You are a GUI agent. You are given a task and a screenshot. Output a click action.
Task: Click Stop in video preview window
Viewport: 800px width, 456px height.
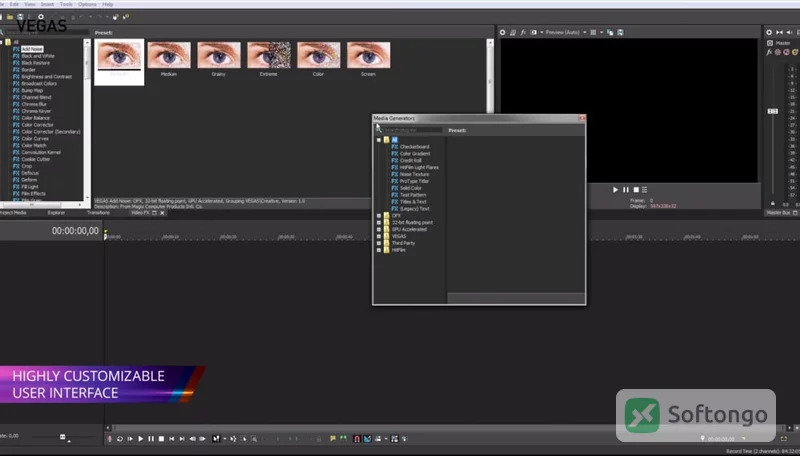(636, 190)
